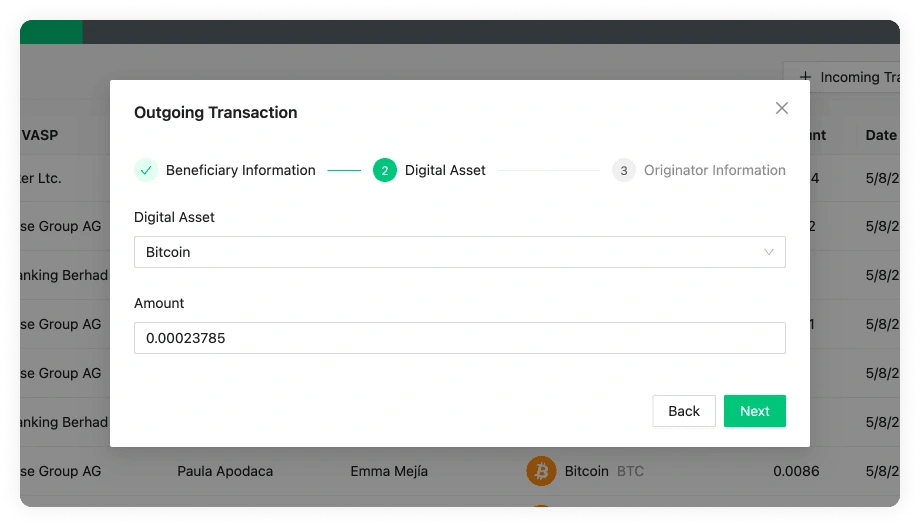The height and width of the screenshot is (527, 920).
Task: Open the Digital Asset dropdown showing Bitcoin
Action: click(450, 252)
